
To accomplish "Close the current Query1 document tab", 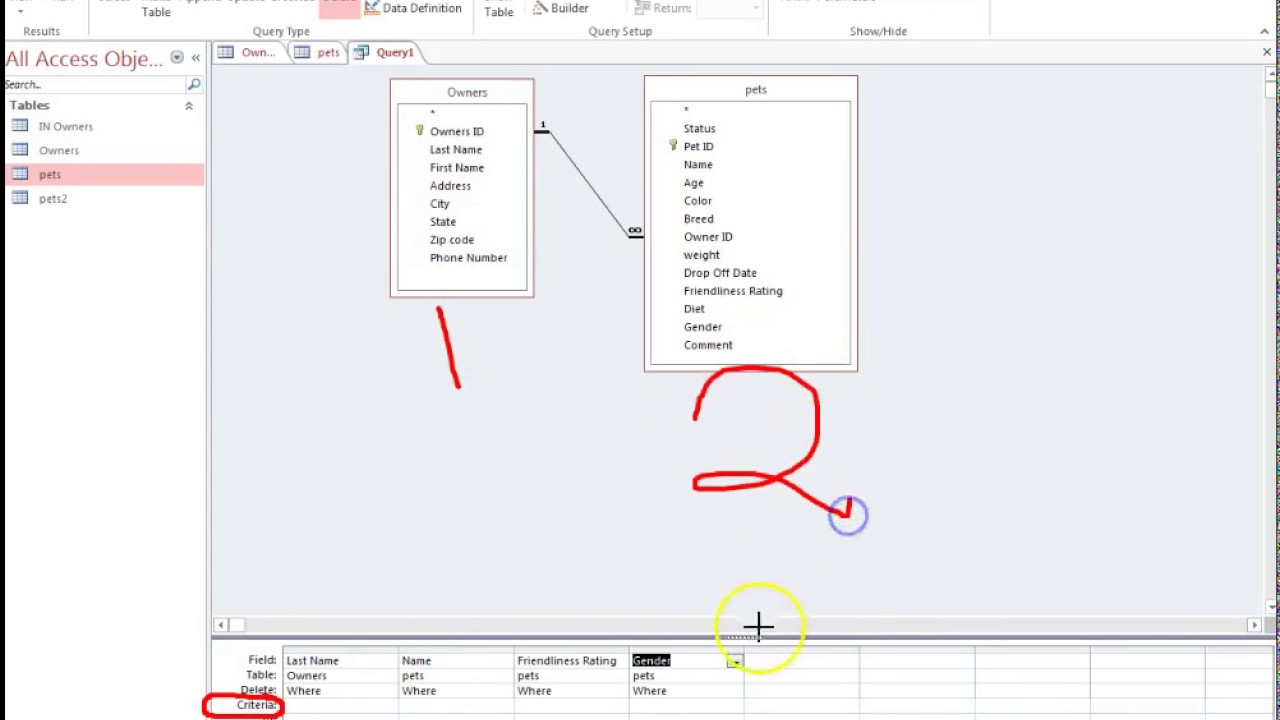I will (x=1266, y=52).
